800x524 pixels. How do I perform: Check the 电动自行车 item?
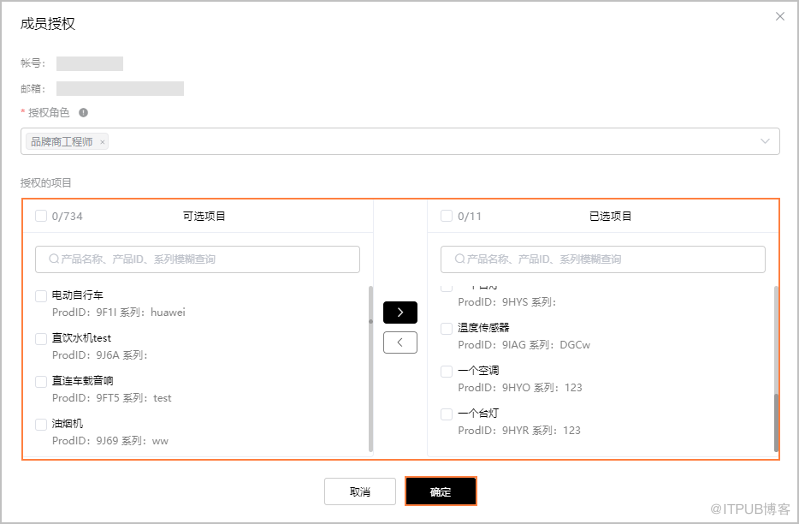(41, 295)
